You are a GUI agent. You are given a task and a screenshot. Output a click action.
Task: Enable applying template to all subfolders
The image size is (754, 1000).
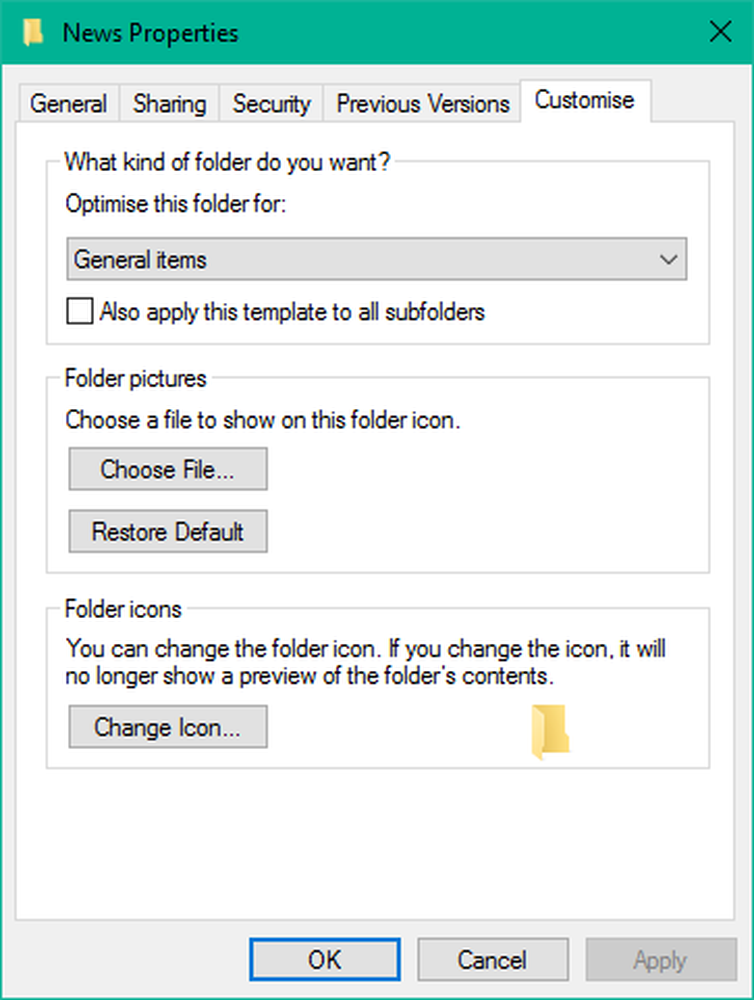(x=78, y=311)
